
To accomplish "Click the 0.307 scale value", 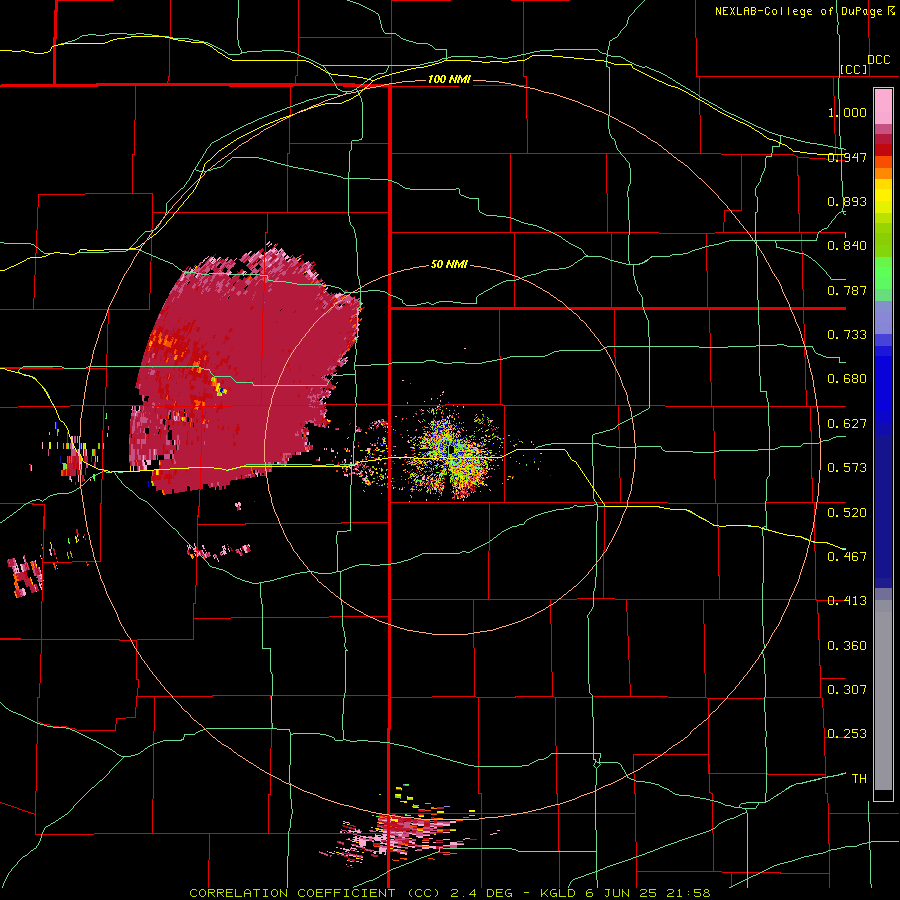I will [847, 690].
